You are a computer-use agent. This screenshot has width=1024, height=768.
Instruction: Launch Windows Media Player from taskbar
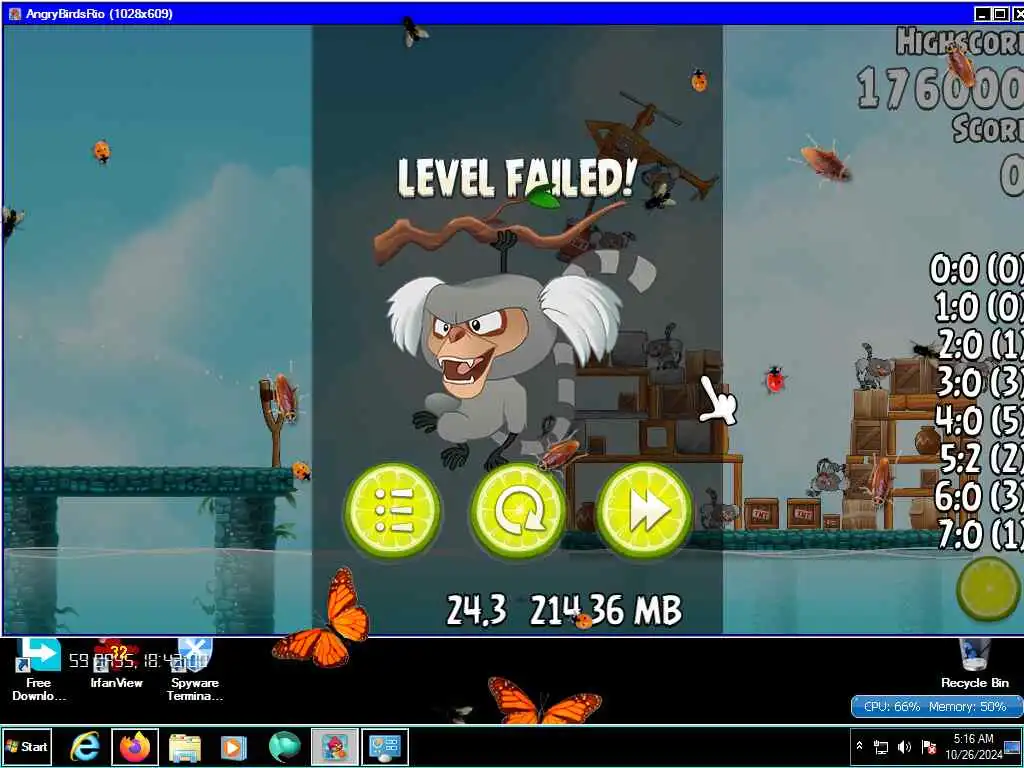tap(234, 747)
